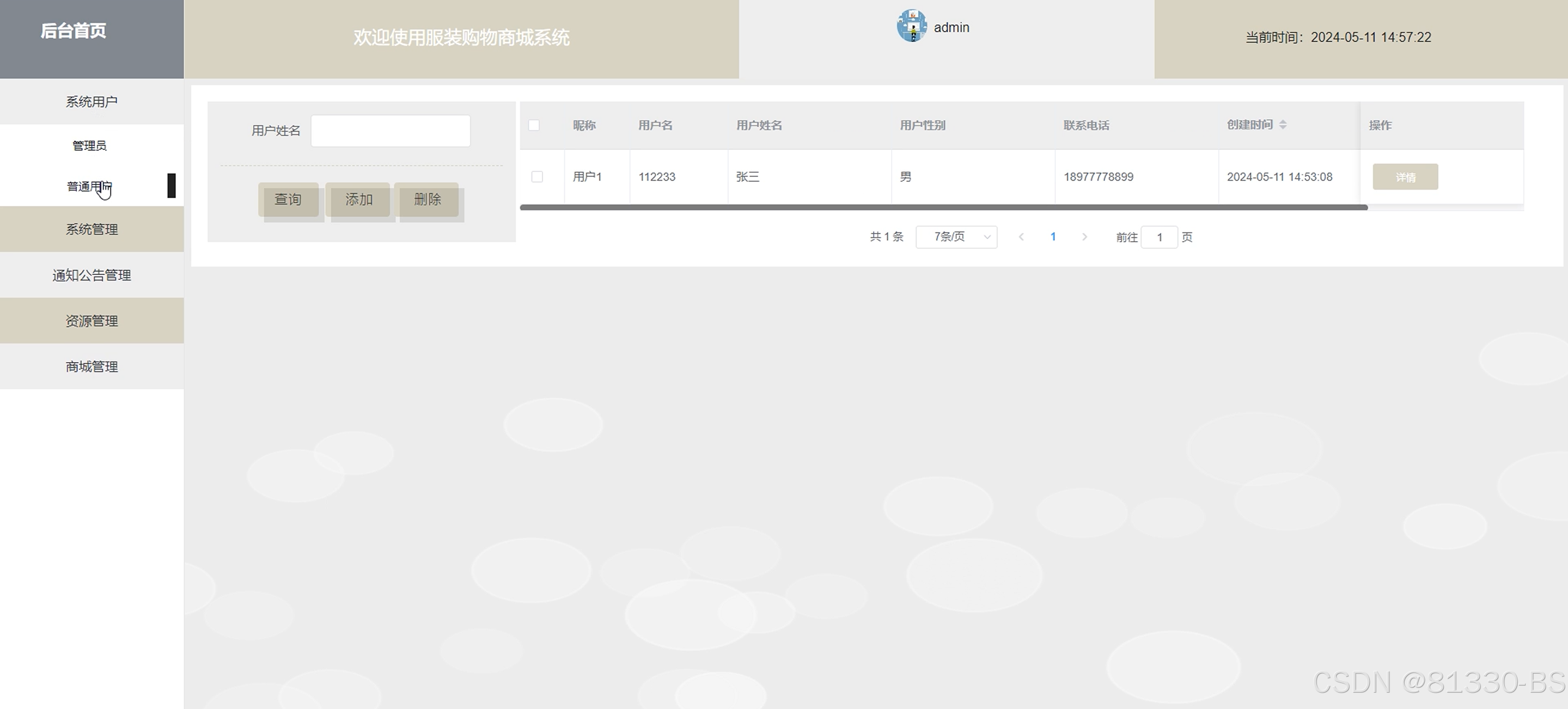Click the admin avatar icon
The width and height of the screenshot is (1568, 709).
[x=911, y=26]
